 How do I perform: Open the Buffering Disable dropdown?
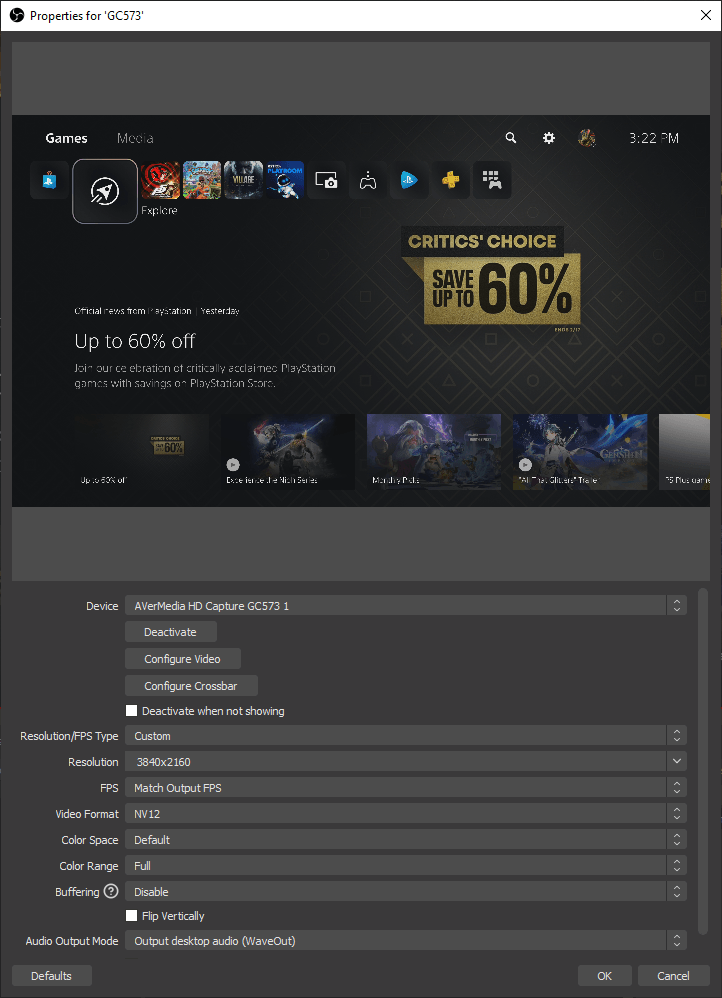(x=406, y=892)
